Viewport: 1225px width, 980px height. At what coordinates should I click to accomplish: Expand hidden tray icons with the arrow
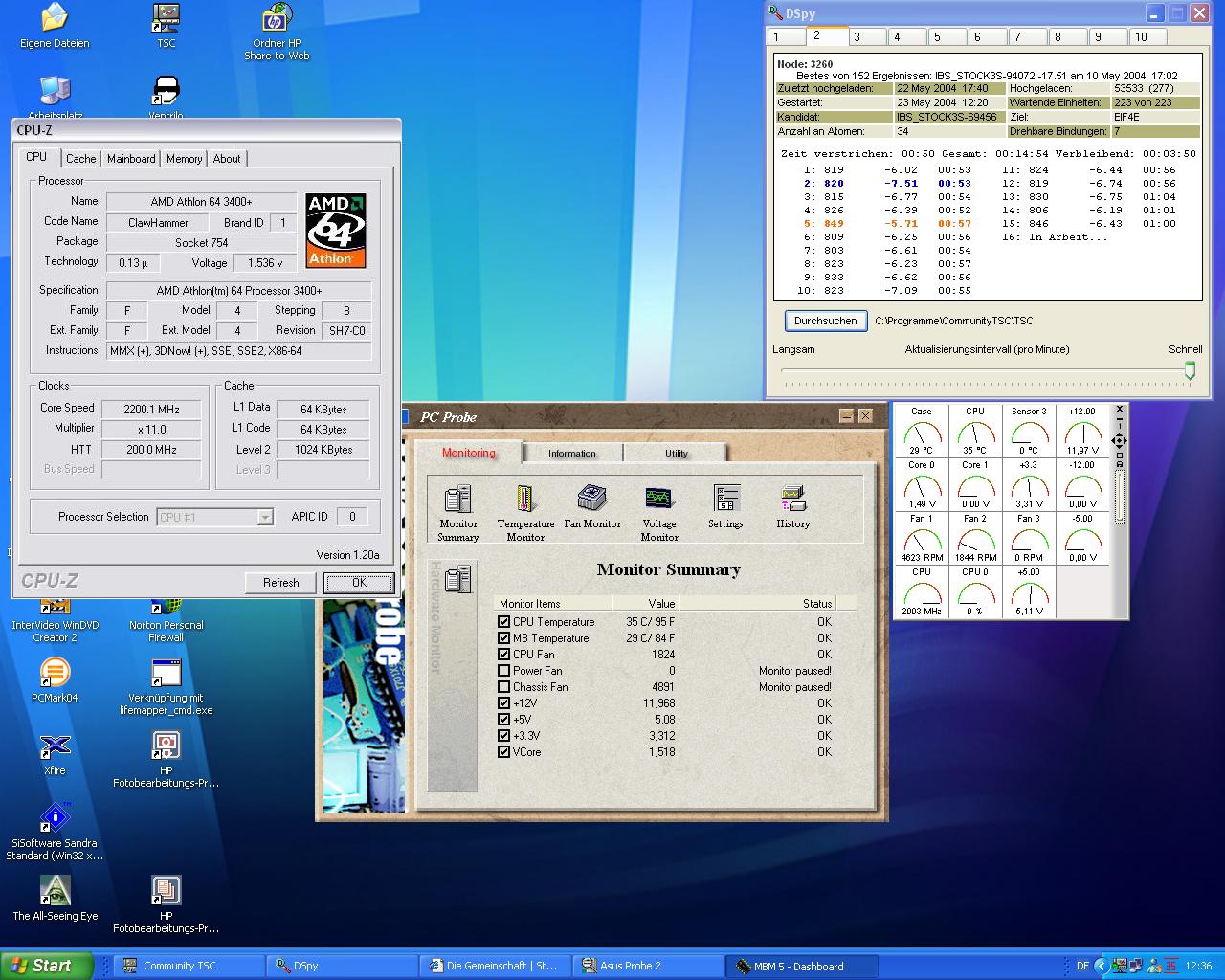(x=1101, y=966)
